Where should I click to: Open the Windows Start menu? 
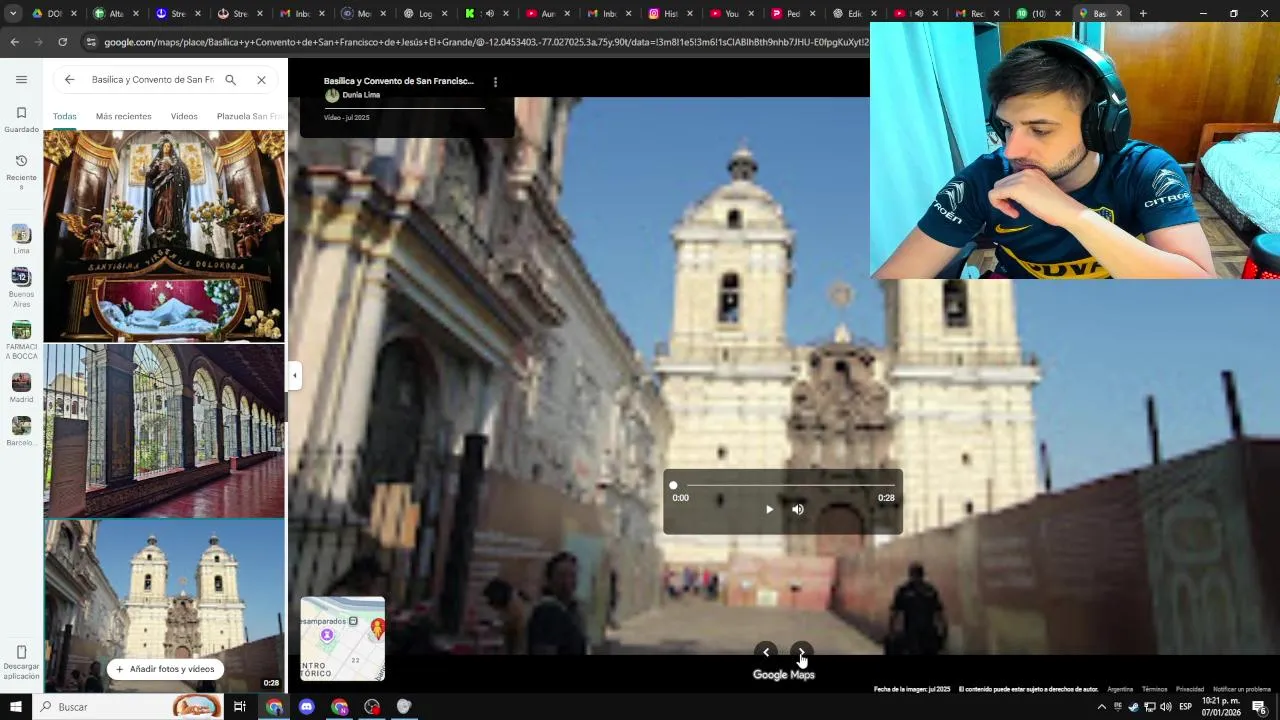click(x=17, y=707)
